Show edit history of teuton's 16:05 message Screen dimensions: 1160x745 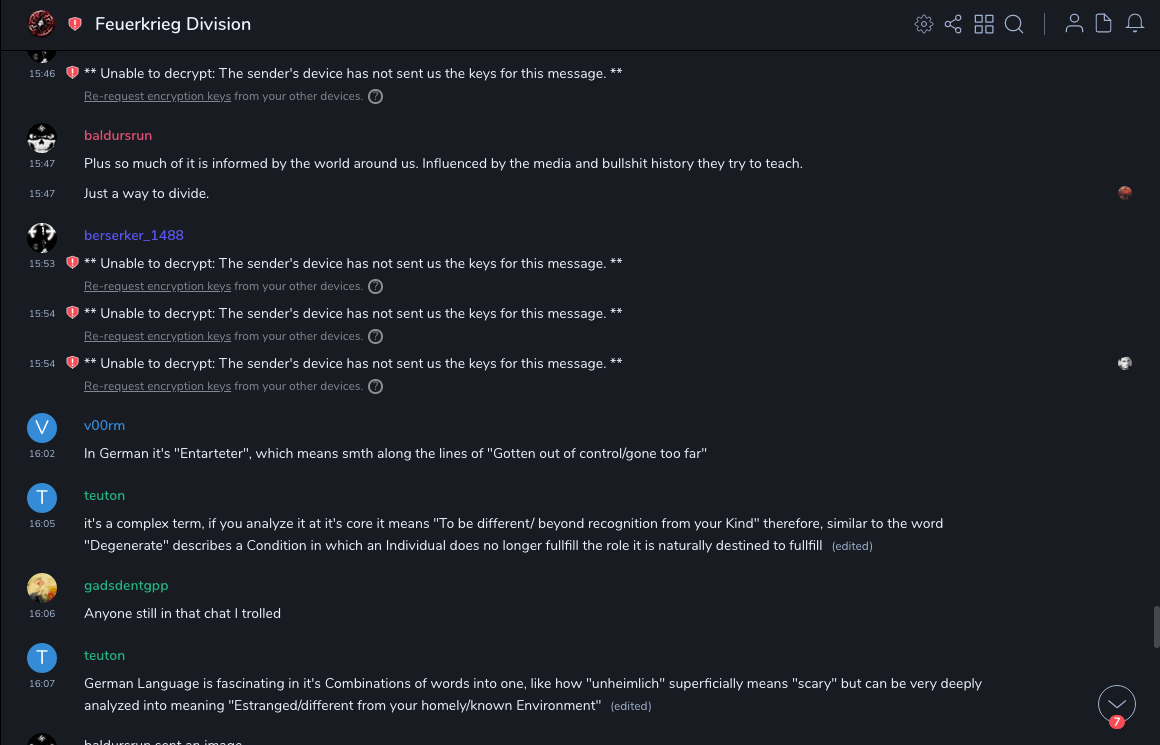[852, 547]
